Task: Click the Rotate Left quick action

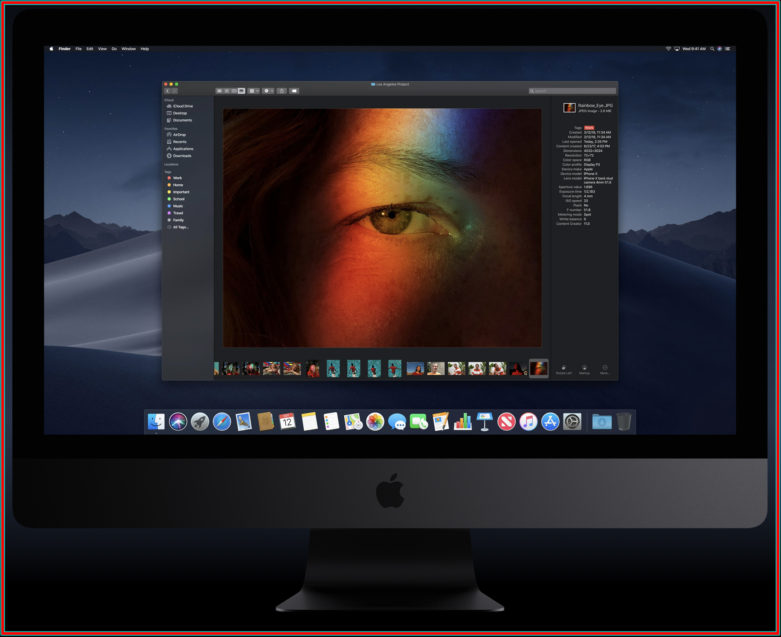Action: tap(564, 370)
